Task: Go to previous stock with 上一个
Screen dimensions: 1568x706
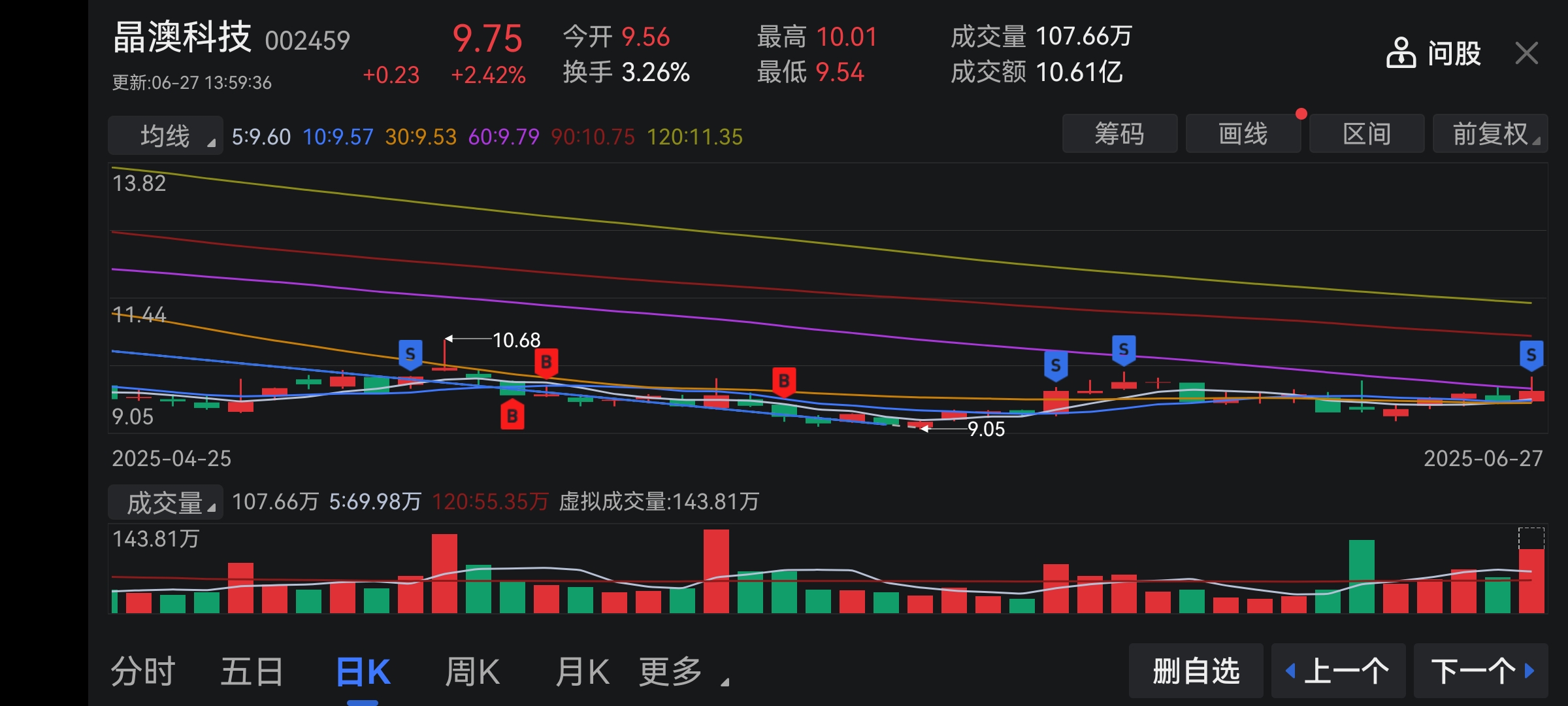Action: click(x=1338, y=671)
